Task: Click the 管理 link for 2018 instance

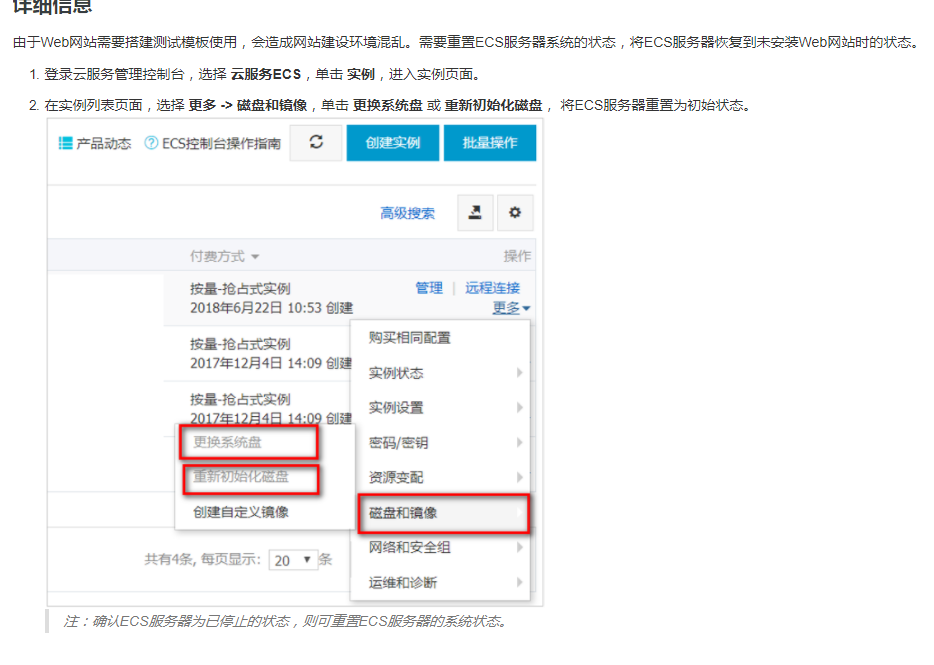Action: click(429, 288)
